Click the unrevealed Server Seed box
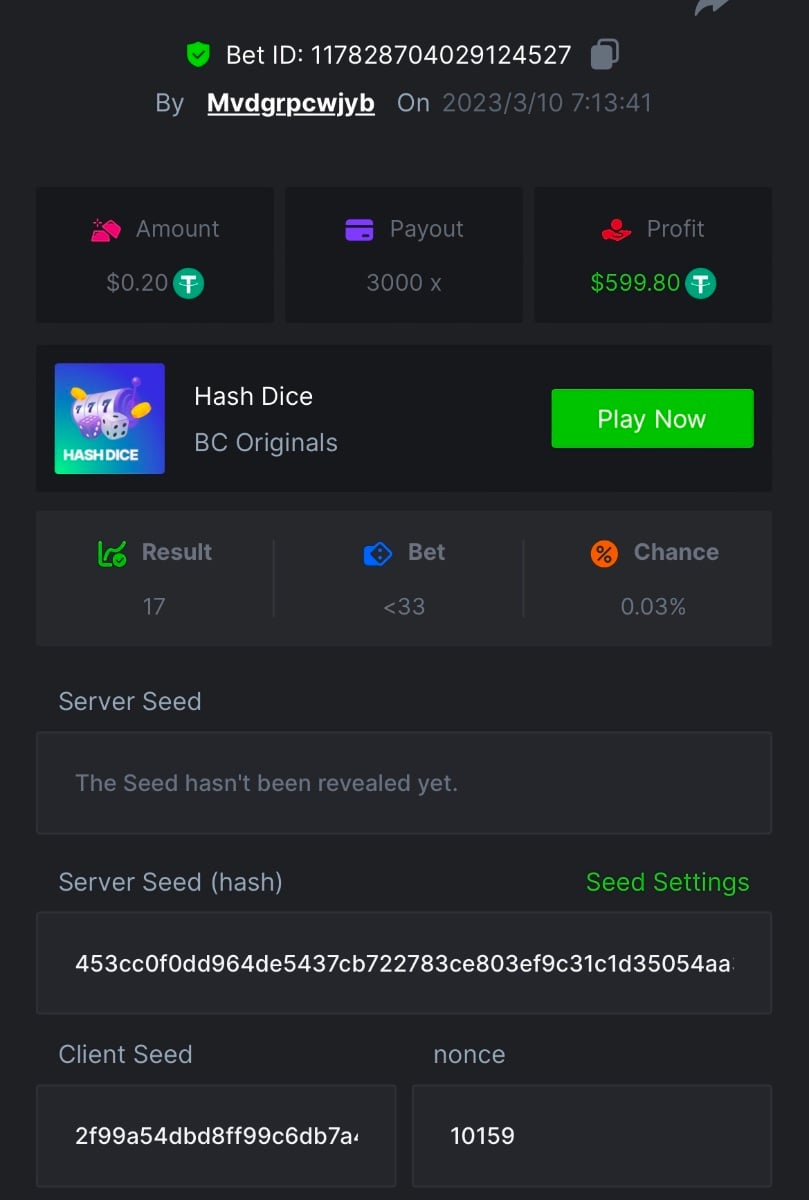 (x=404, y=783)
